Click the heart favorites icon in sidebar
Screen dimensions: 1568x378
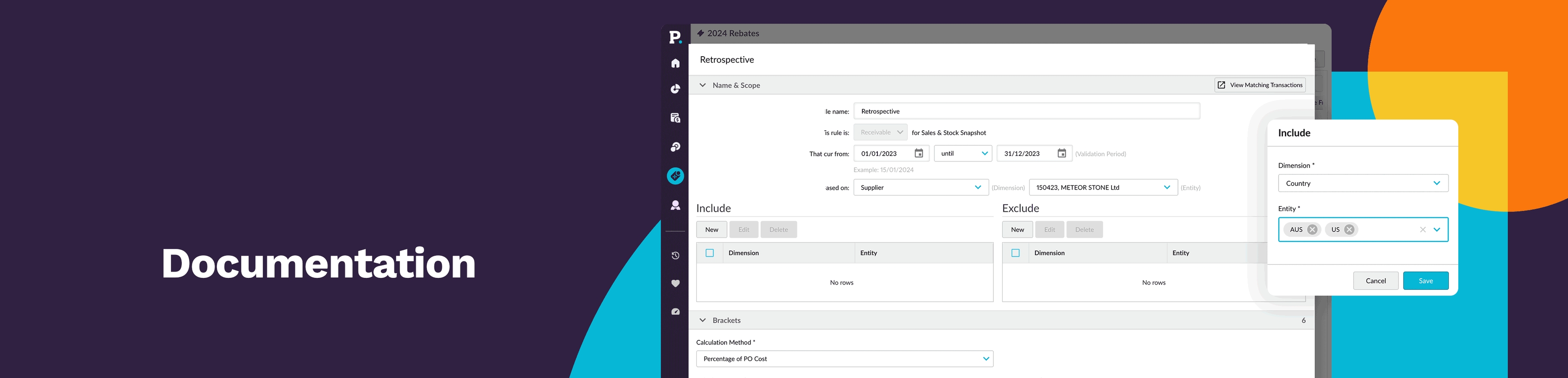tap(675, 284)
